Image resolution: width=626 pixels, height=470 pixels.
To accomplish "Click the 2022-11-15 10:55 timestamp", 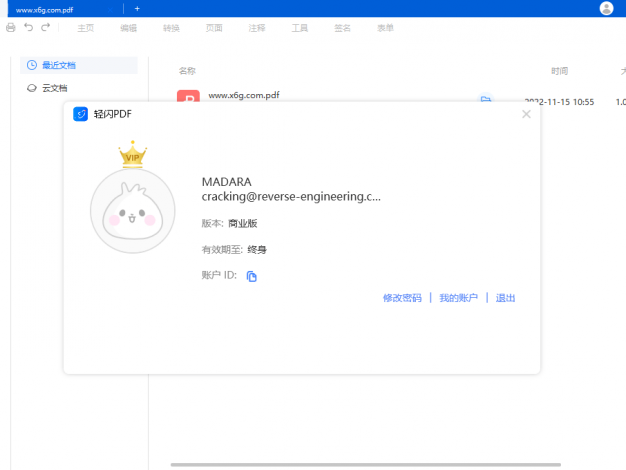I will (559, 102).
